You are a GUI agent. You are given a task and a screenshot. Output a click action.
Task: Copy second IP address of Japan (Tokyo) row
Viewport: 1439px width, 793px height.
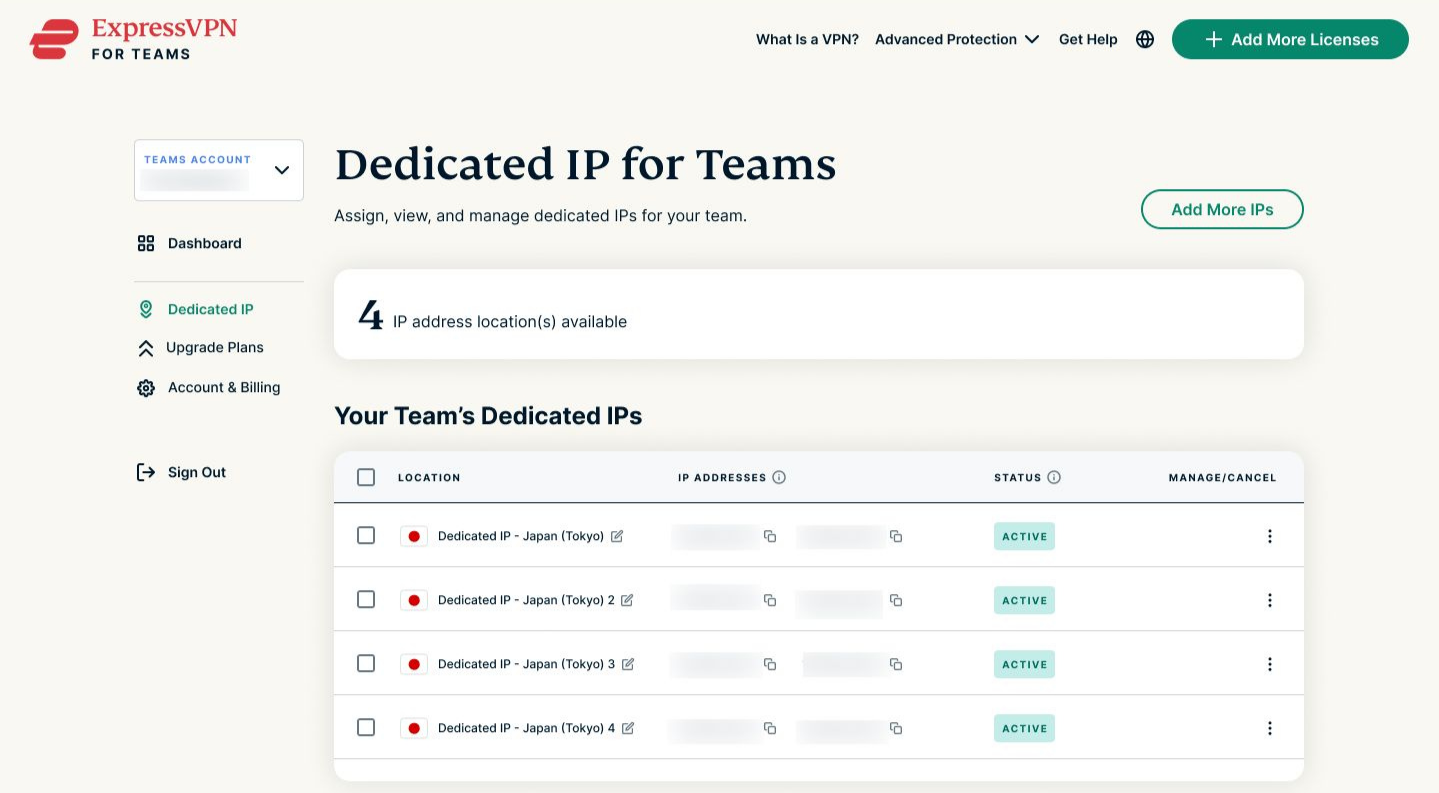[x=896, y=536]
